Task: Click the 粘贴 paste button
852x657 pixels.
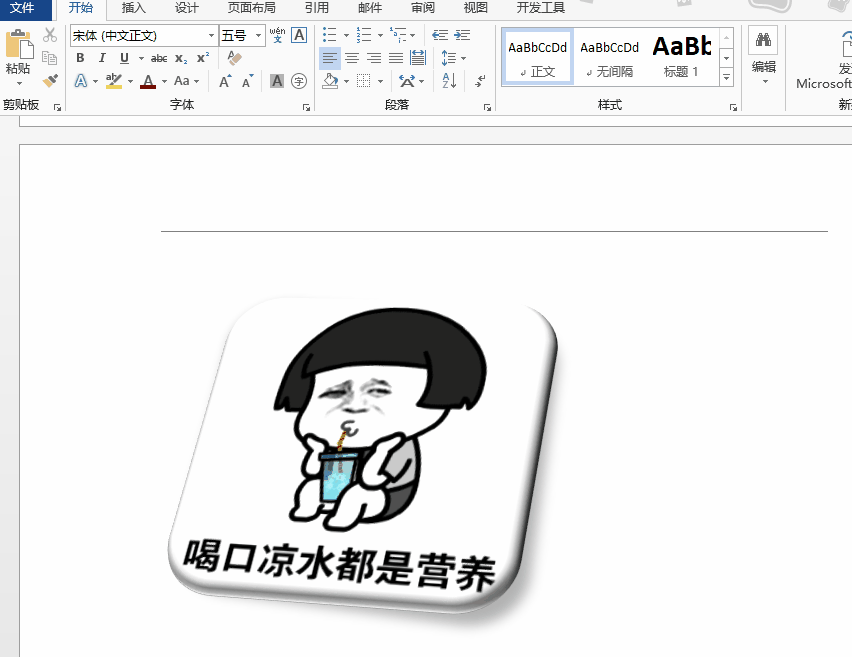Action: [18, 57]
